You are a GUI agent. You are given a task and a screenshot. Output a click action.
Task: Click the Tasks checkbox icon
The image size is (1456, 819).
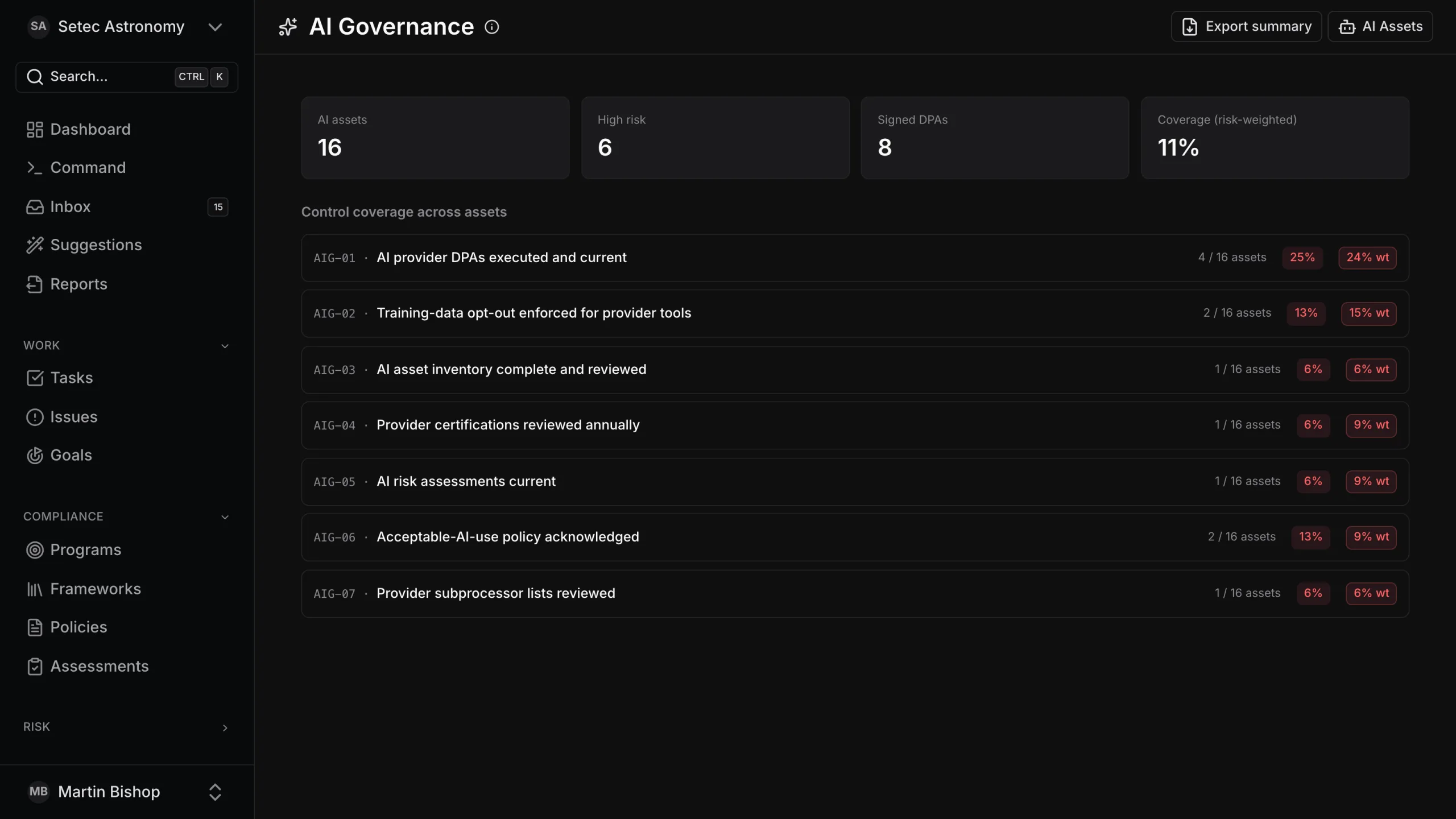click(x=35, y=378)
